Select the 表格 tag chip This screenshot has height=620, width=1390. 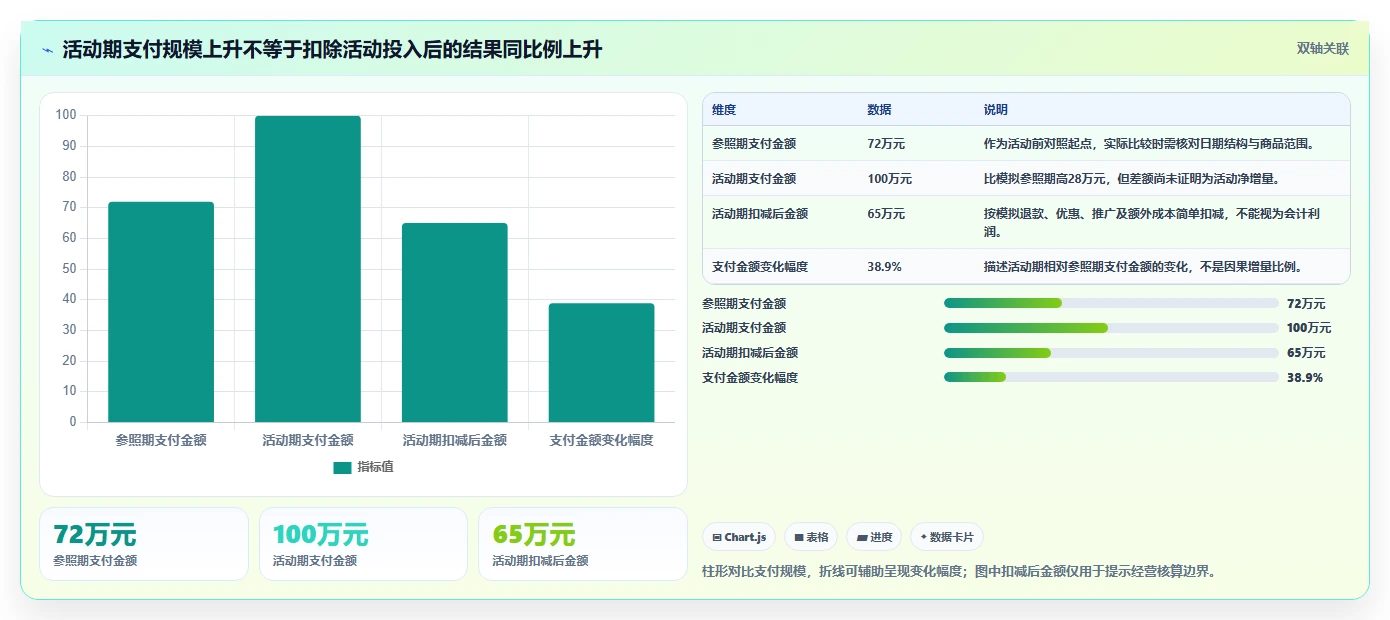pyautogui.click(x=811, y=537)
